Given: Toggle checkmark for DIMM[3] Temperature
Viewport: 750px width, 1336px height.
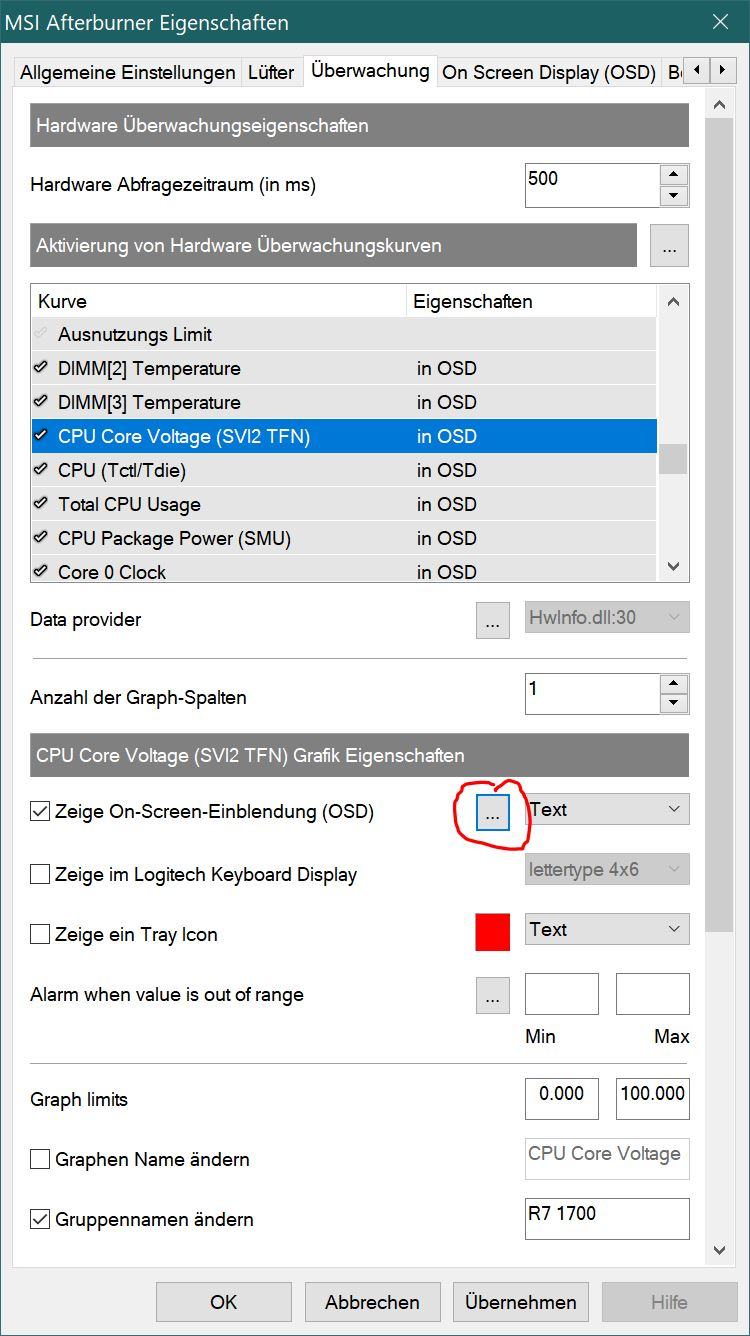Looking at the screenshot, I should point(41,402).
